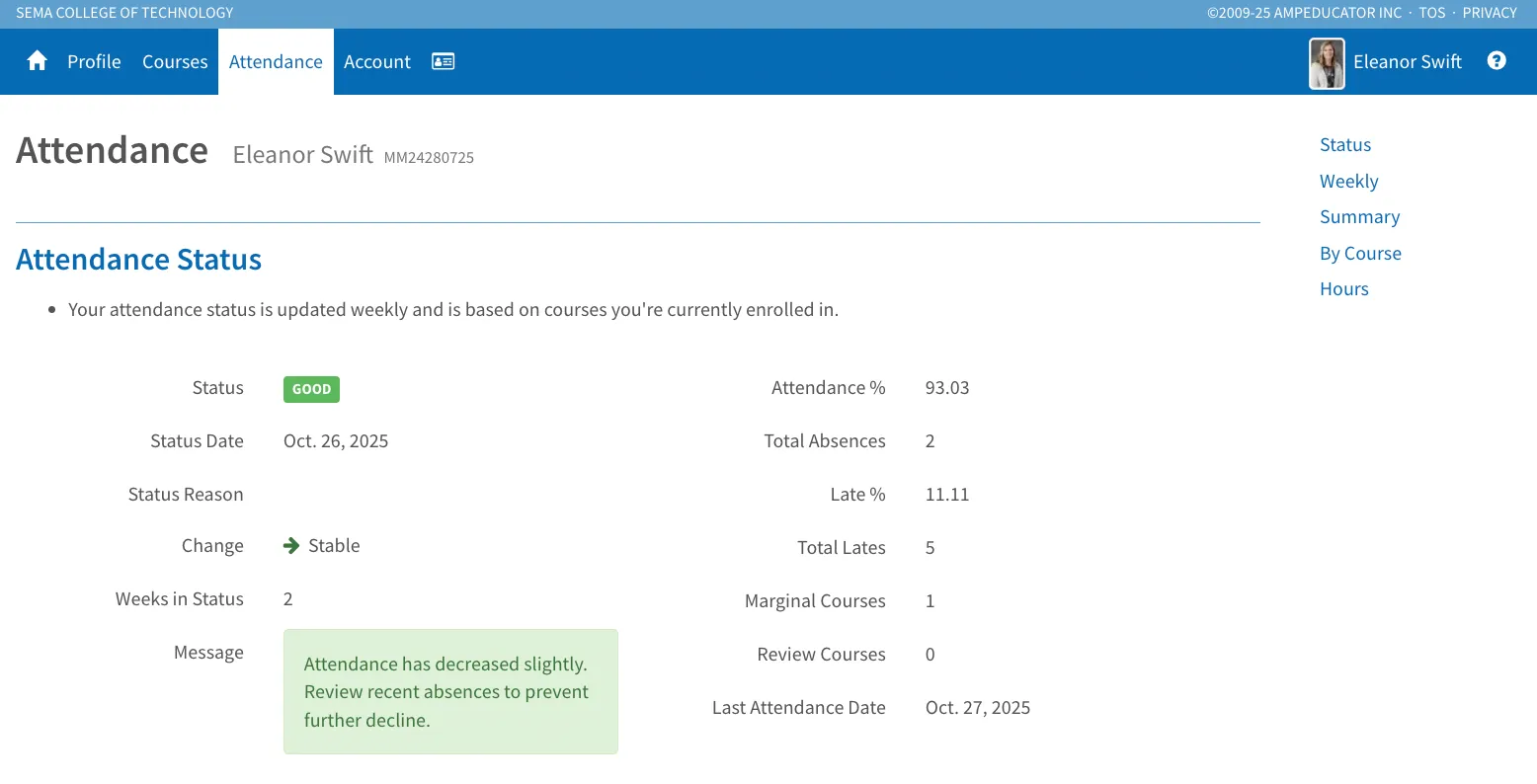Jump to Hours section link

point(1344,289)
